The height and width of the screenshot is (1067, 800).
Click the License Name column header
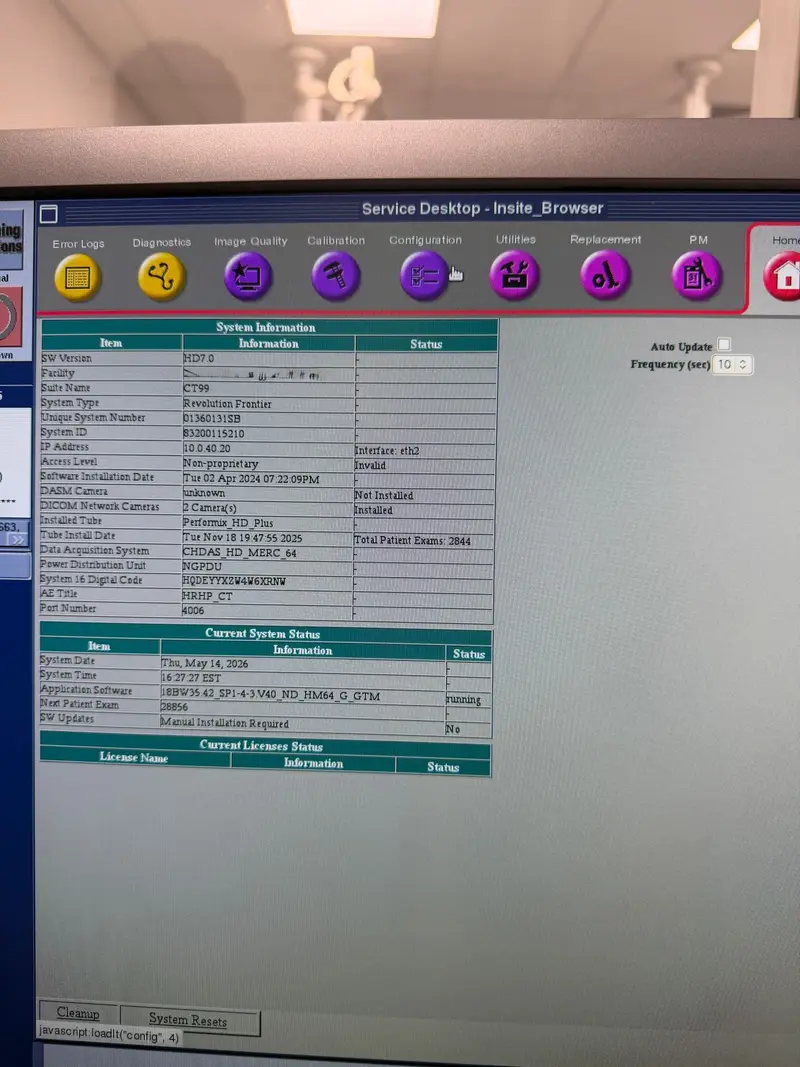(x=133, y=757)
